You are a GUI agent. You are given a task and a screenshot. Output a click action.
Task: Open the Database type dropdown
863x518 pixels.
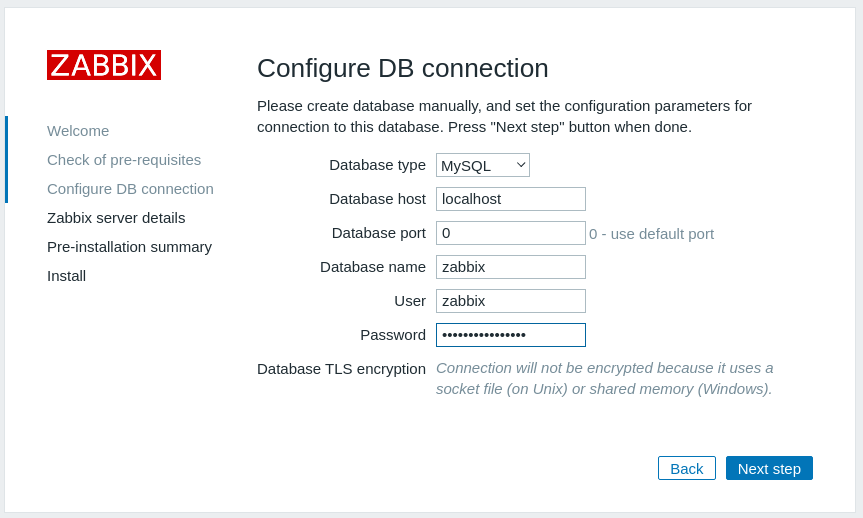pos(483,165)
